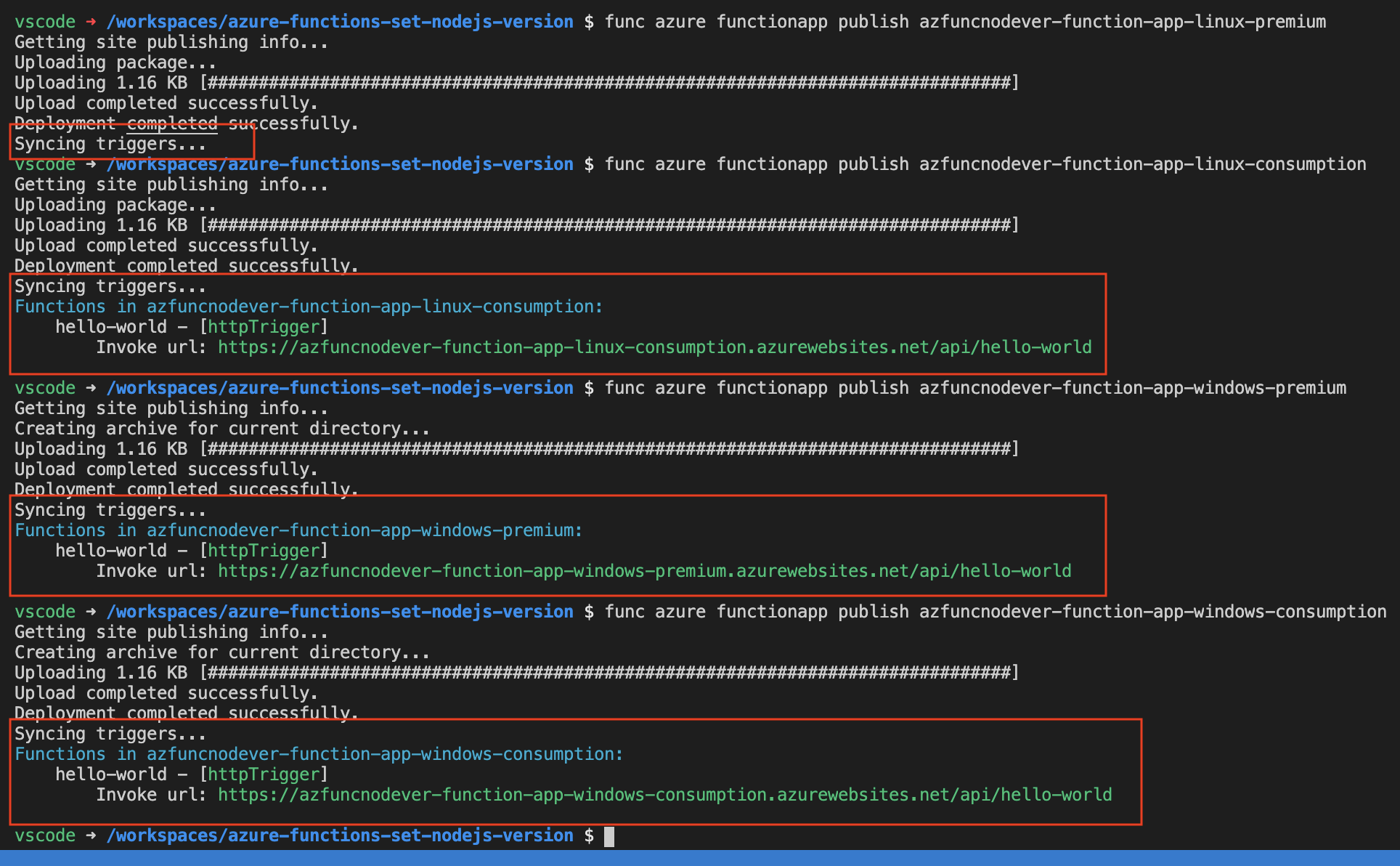The image size is (1400, 866).
Task: Click the azure-functions-set-nodejs-version path in last prompt
Action: tap(338, 835)
